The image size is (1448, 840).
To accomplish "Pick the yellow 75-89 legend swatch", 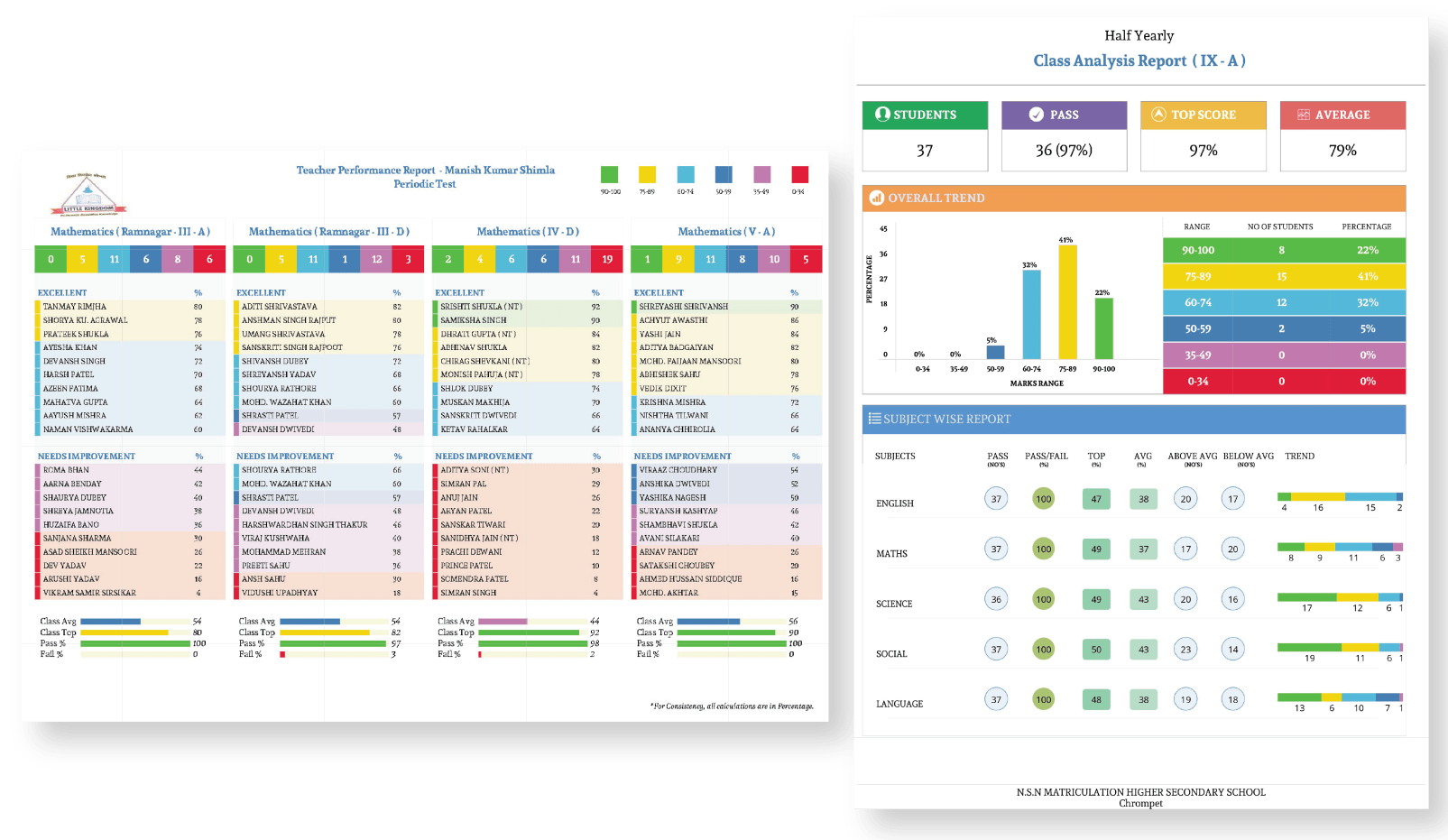I will click(x=647, y=175).
